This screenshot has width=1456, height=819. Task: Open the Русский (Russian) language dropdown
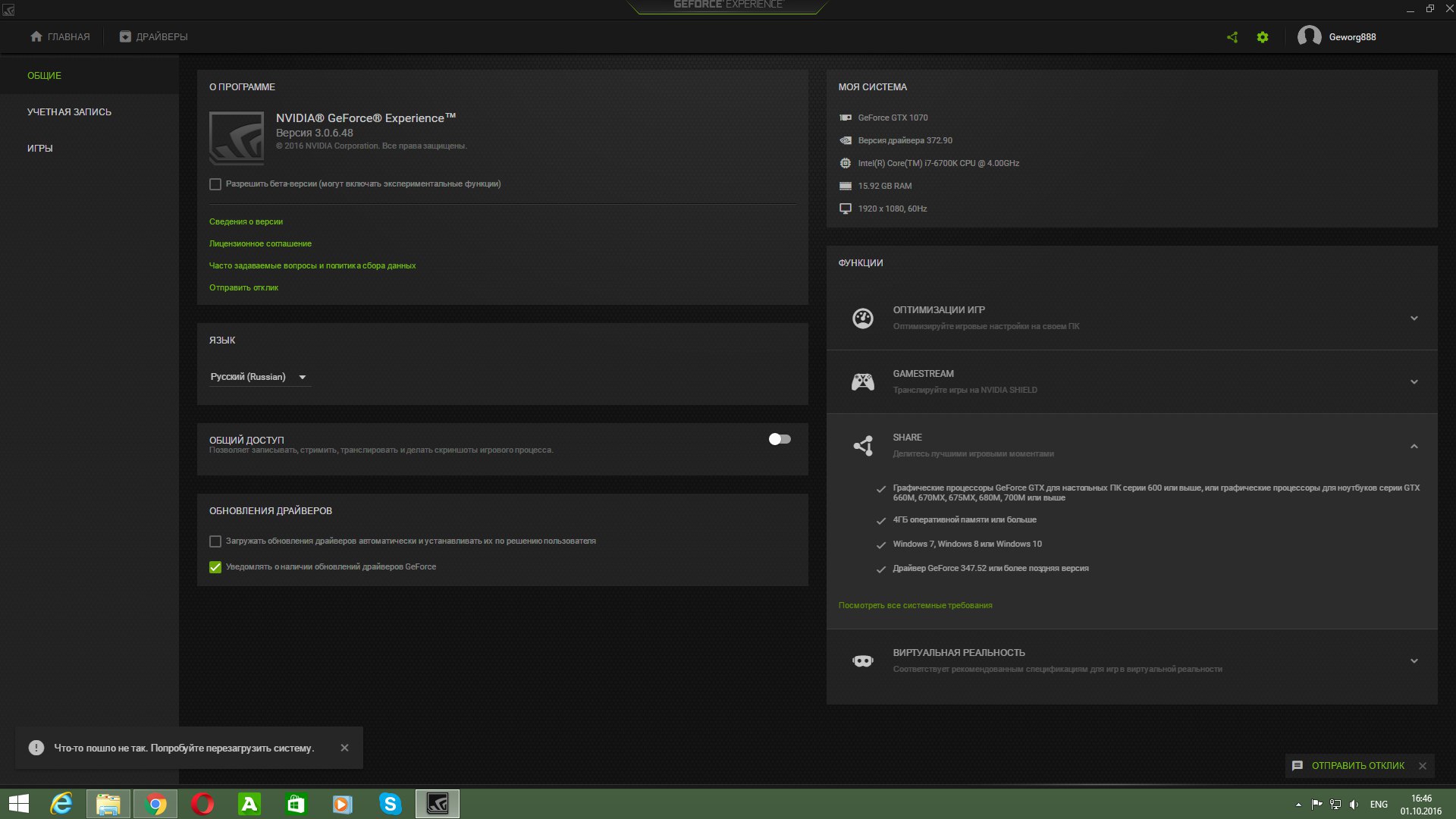[260, 377]
